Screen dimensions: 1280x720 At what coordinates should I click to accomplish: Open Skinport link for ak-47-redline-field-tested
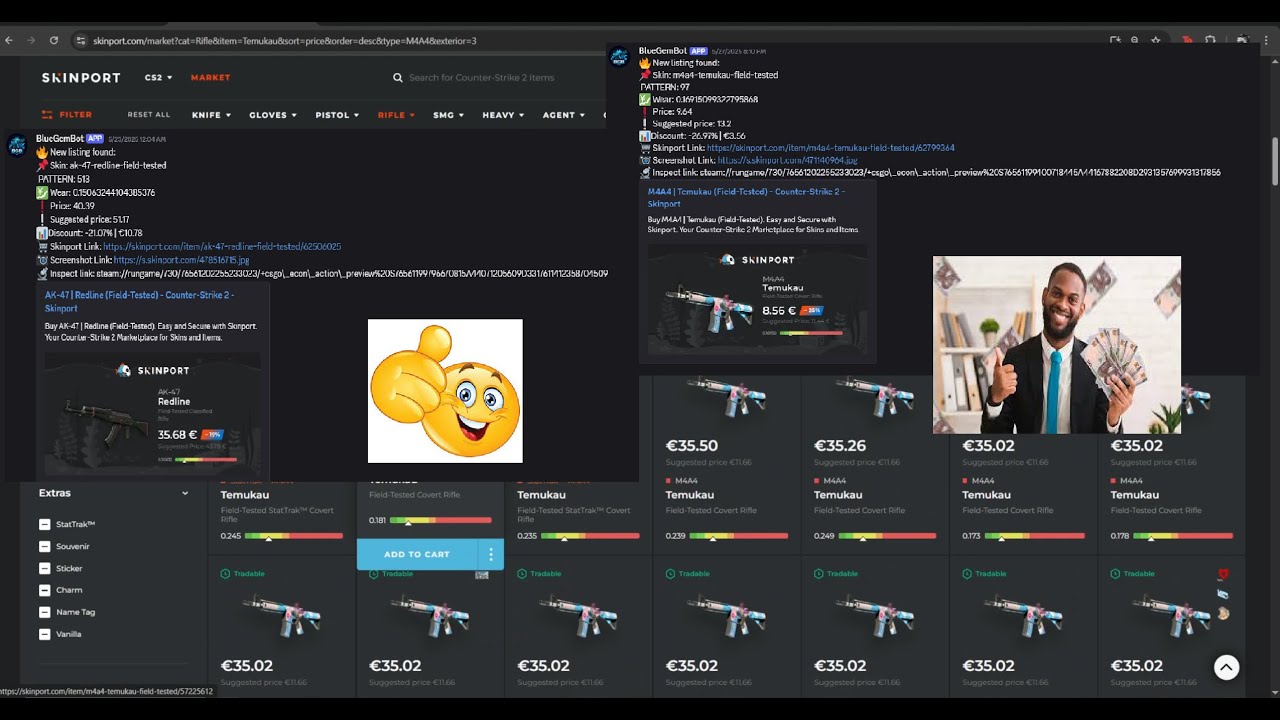pyautogui.click(x=222, y=246)
